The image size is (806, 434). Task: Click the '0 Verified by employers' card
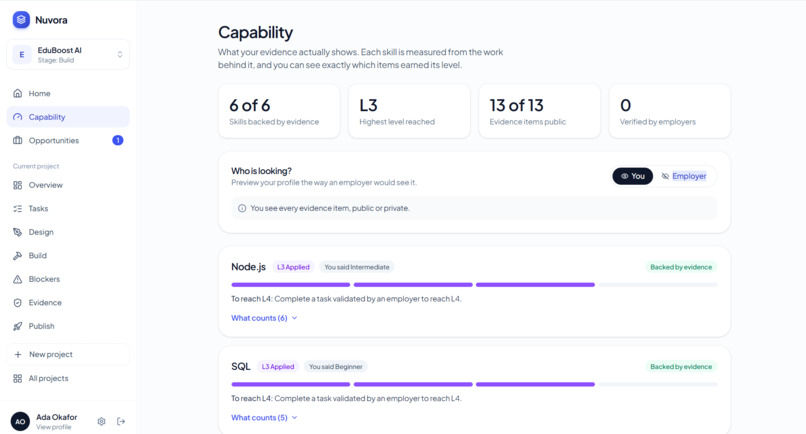[x=670, y=111]
